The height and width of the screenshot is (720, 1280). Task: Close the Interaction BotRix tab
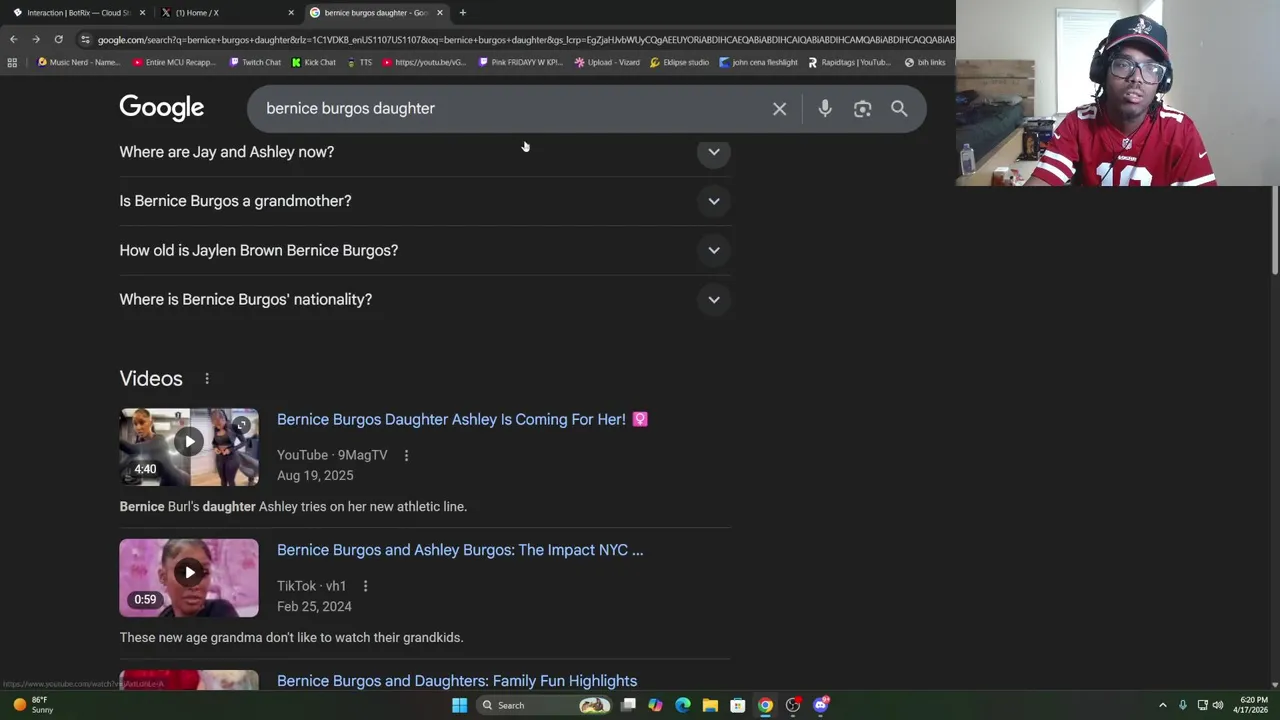click(142, 12)
